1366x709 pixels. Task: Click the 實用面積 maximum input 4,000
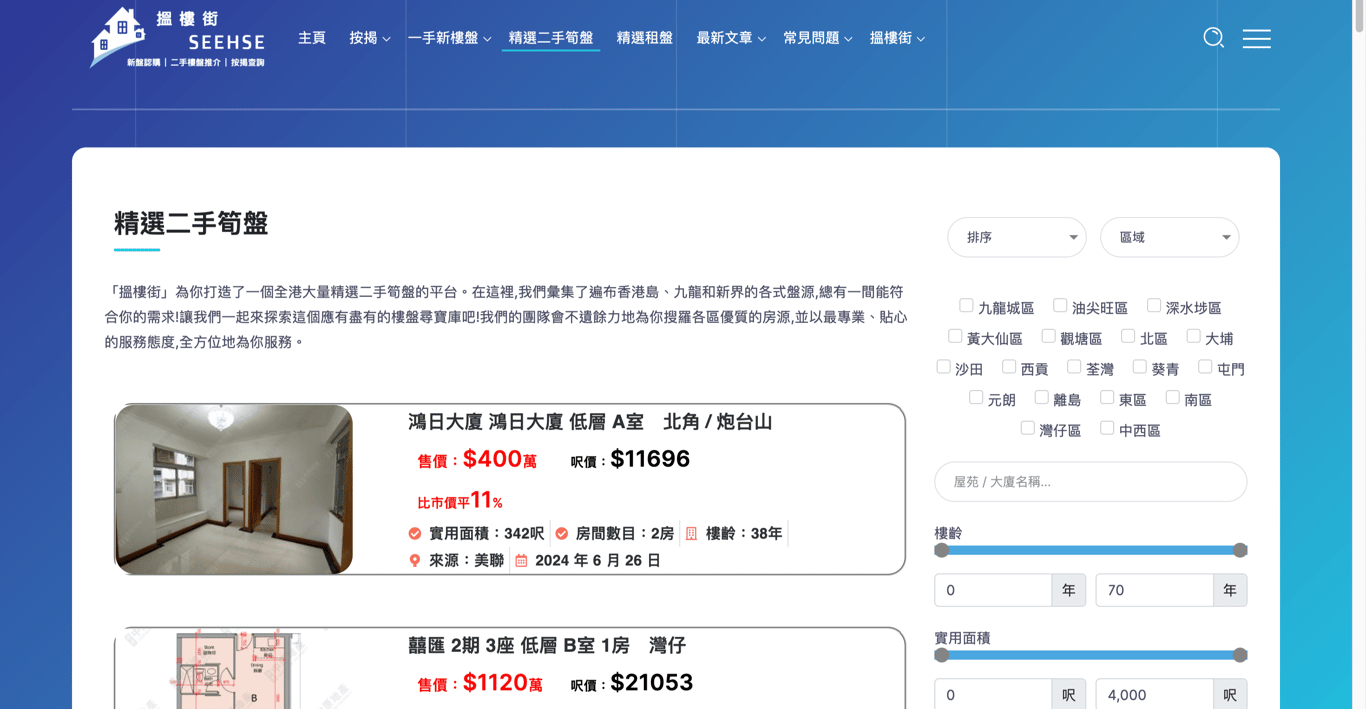(x=1154, y=695)
